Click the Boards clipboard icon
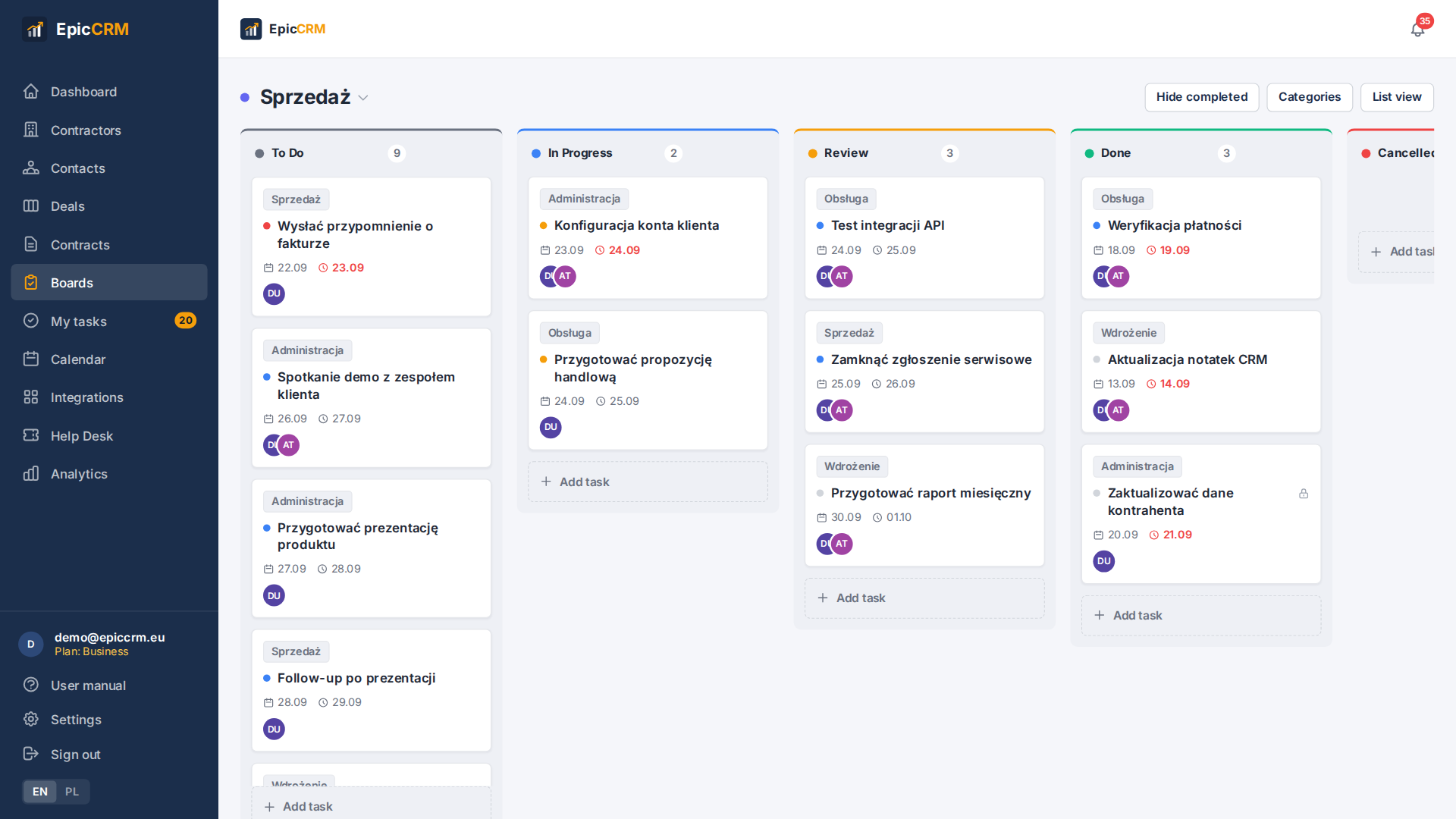Viewport: 1456px width, 819px height. pos(31,282)
